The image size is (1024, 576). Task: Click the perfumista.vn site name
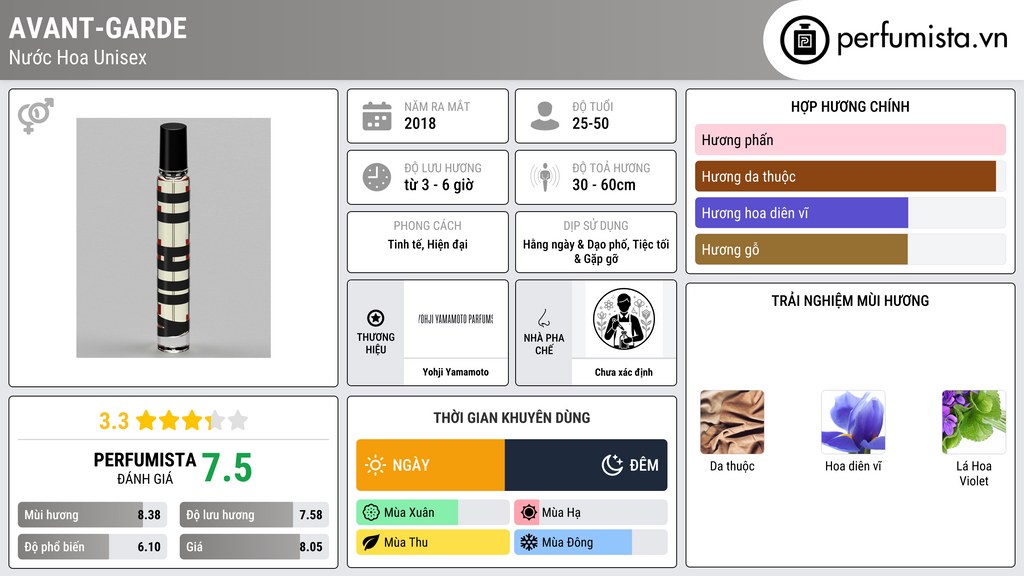(x=922, y=39)
